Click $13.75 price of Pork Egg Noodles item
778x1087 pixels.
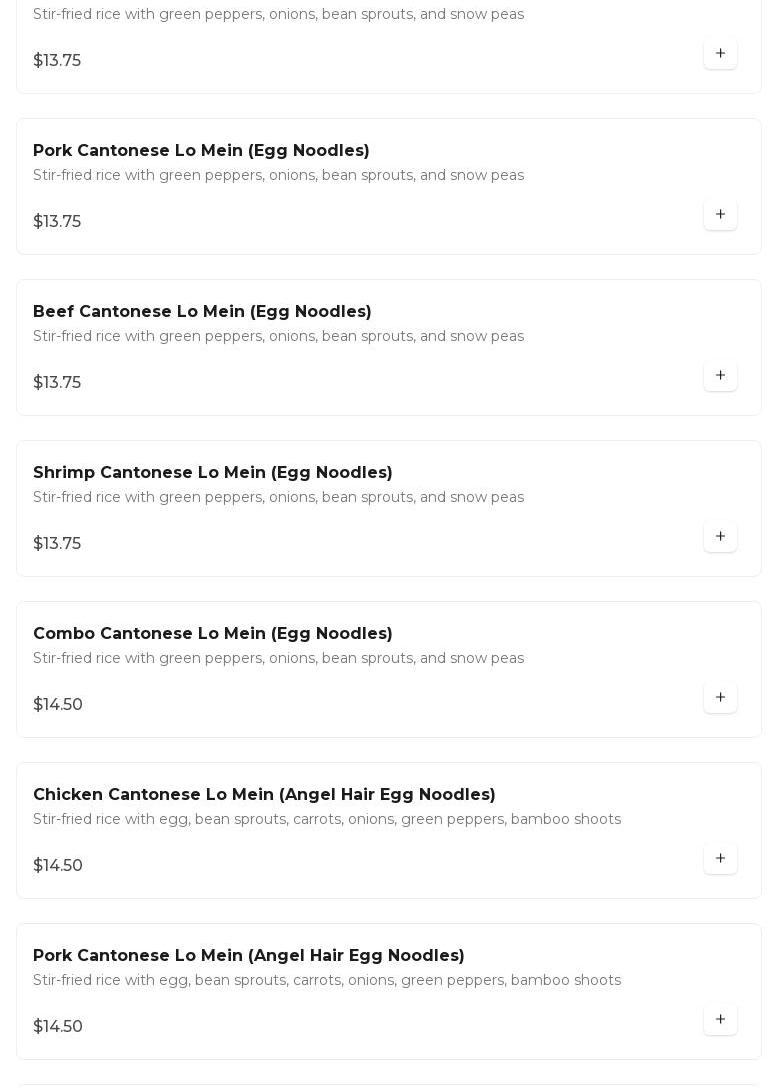point(57,221)
